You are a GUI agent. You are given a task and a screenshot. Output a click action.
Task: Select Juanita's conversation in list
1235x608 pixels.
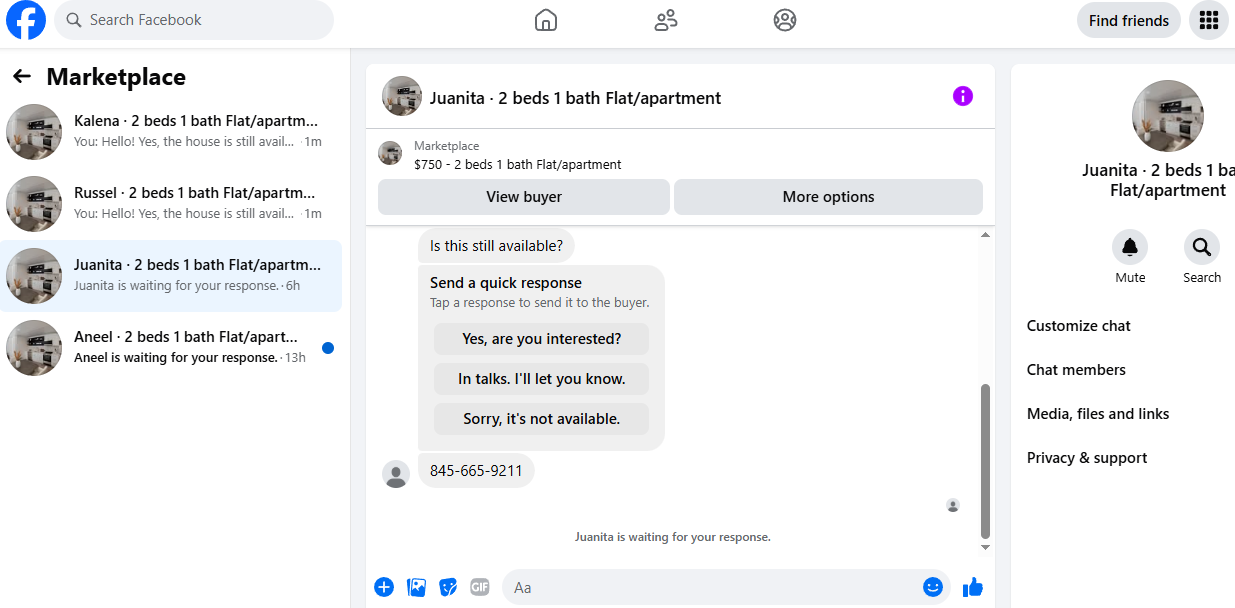(x=171, y=276)
